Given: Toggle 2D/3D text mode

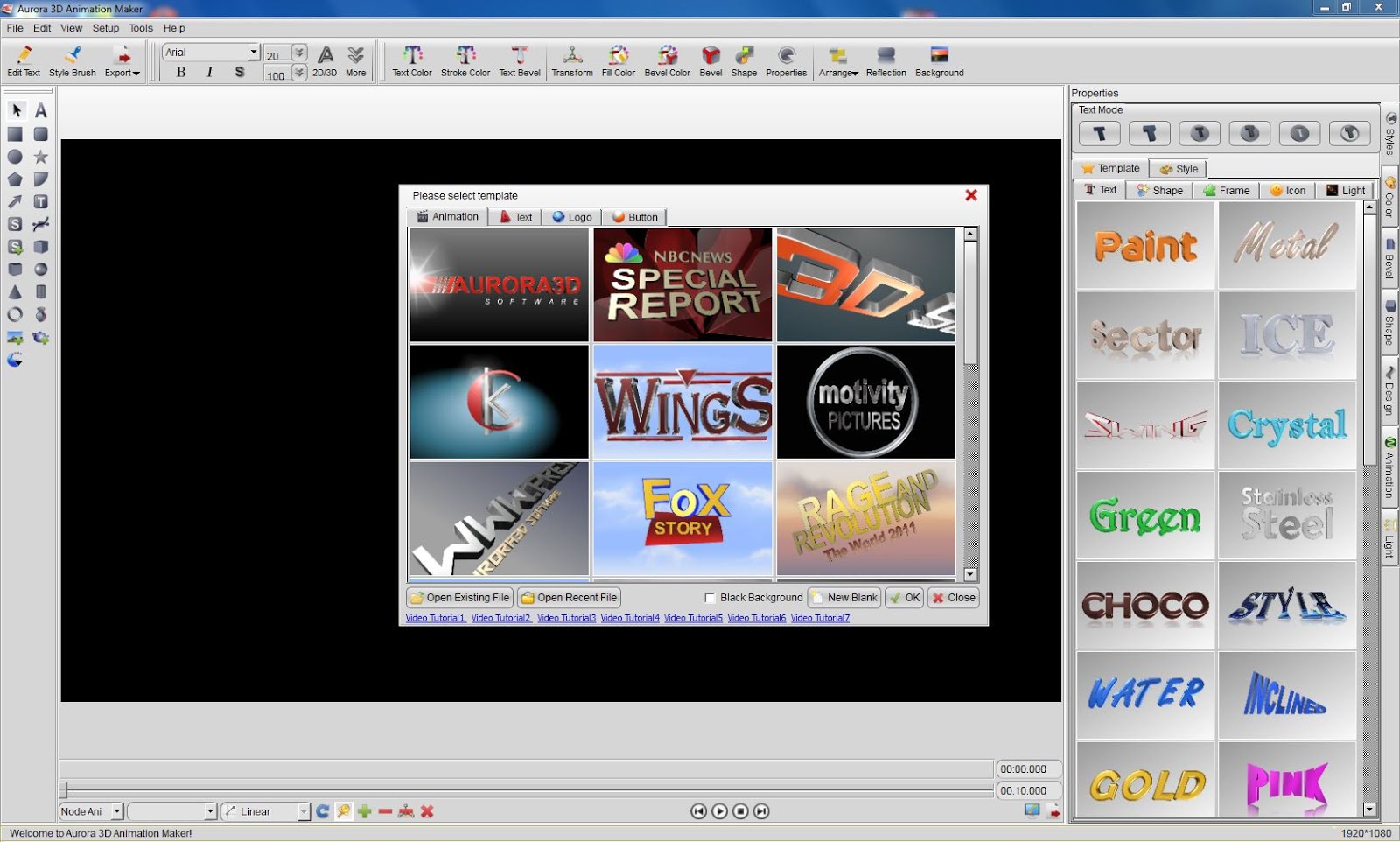Looking at the screenshot, I should [325, 61].
